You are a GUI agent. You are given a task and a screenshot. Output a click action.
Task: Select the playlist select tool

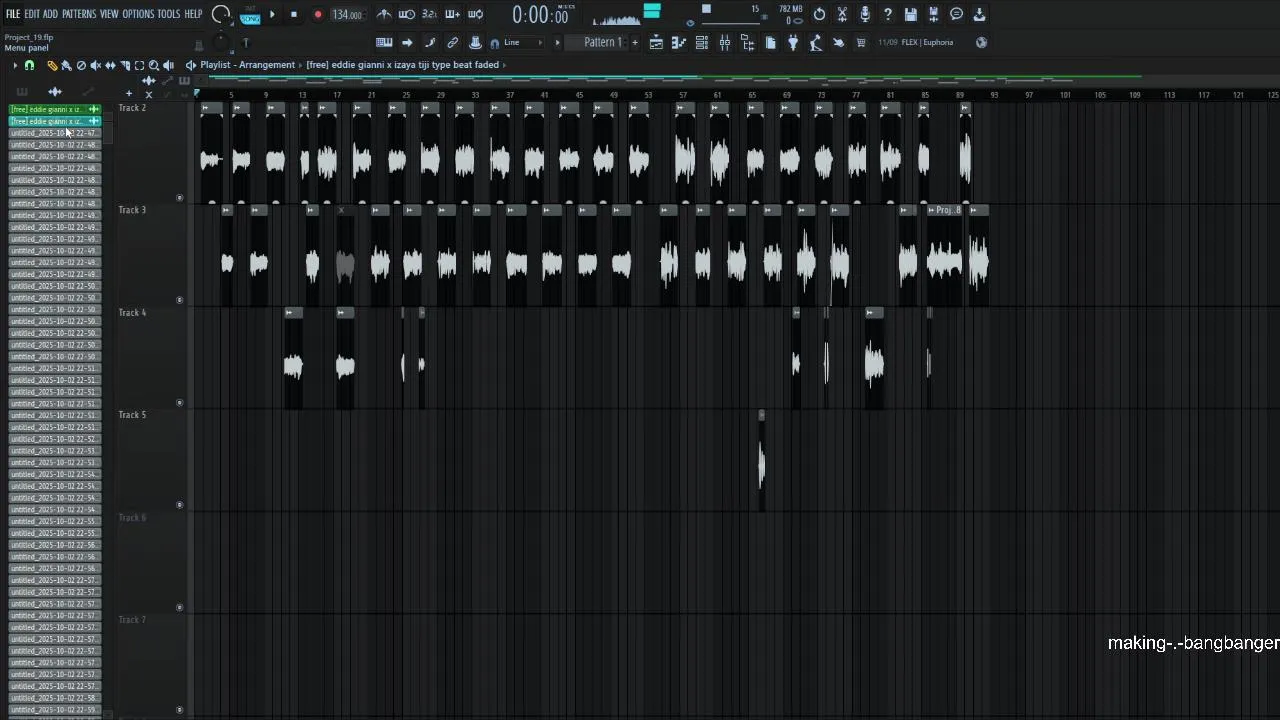tap(139, 65)
